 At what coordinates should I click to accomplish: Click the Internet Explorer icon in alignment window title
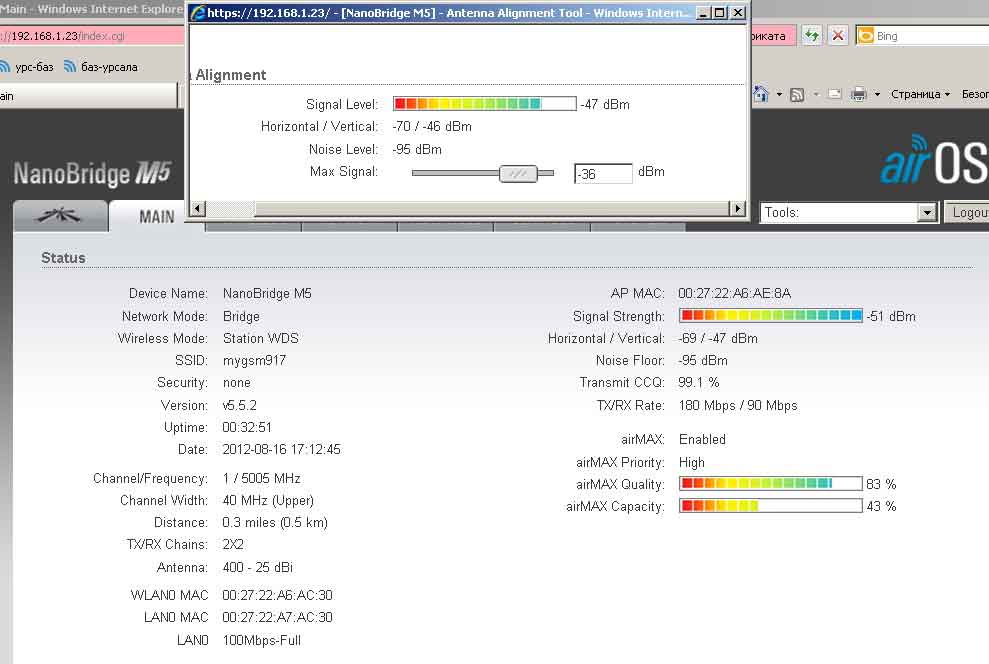click(198, 13)
